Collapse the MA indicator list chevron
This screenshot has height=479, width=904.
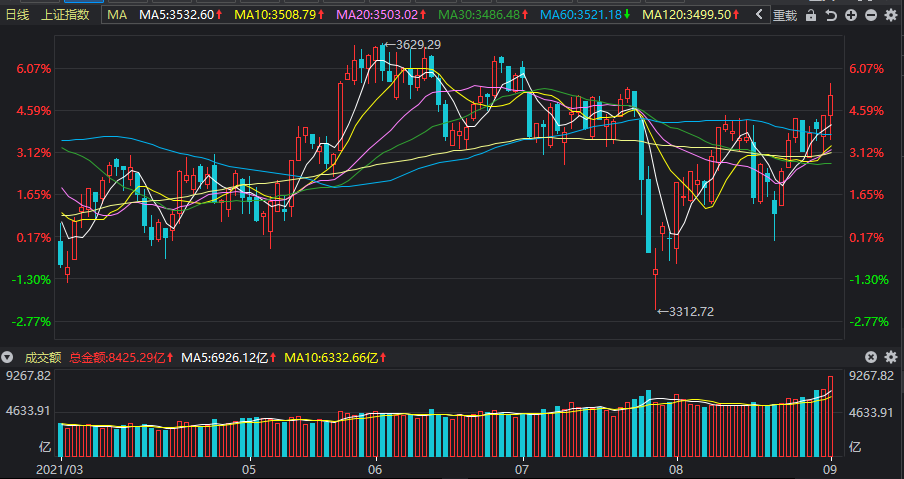[x=759, y=15]
